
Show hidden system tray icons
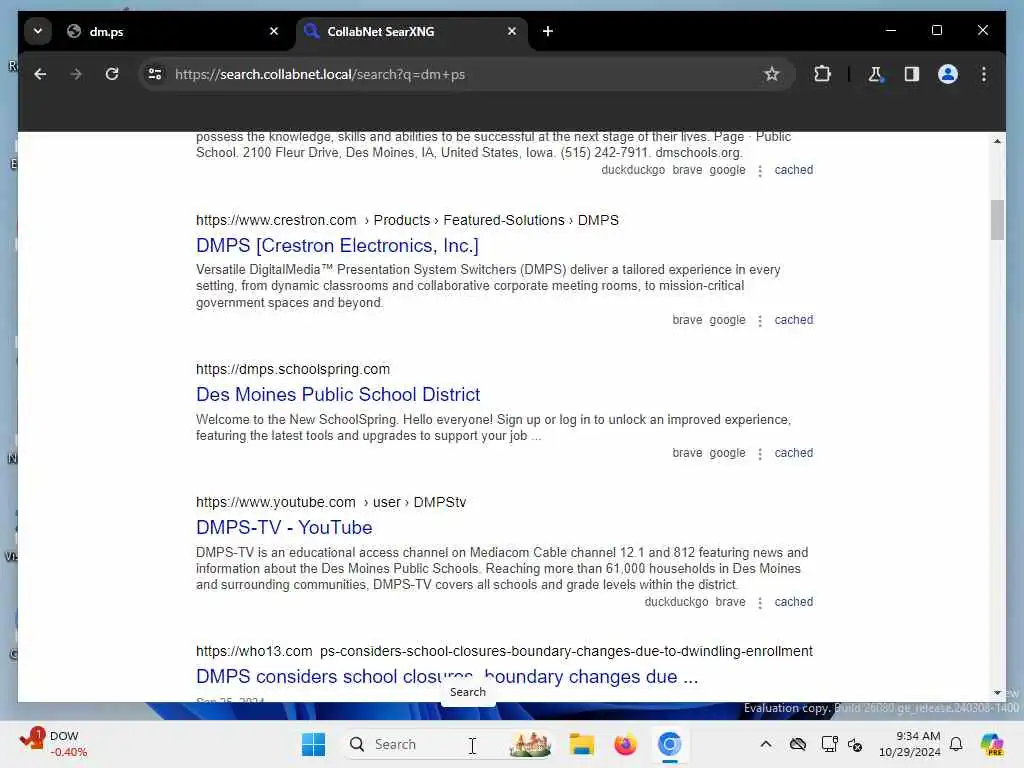765,744
